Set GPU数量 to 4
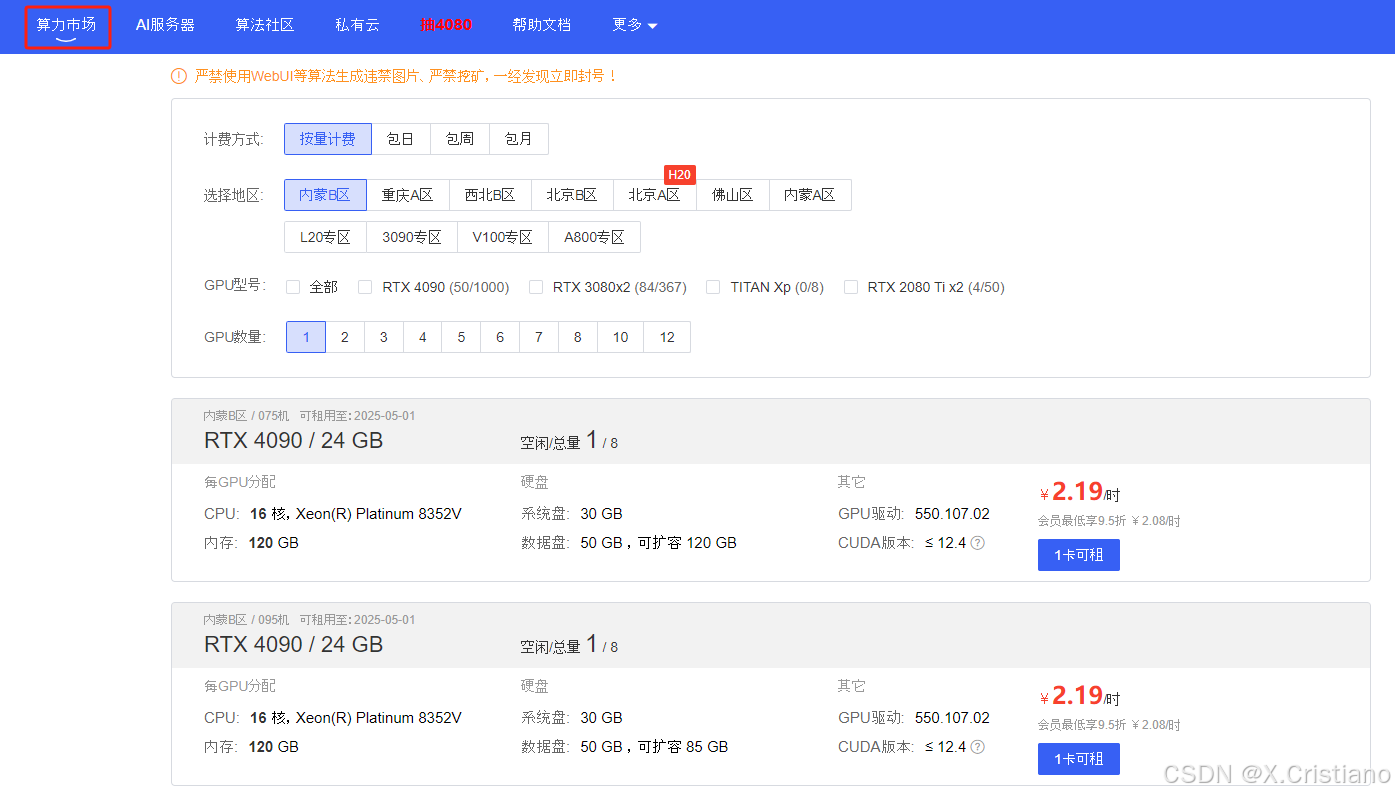The width and height of the screenshot is (1395, 797). pos(423,337)
